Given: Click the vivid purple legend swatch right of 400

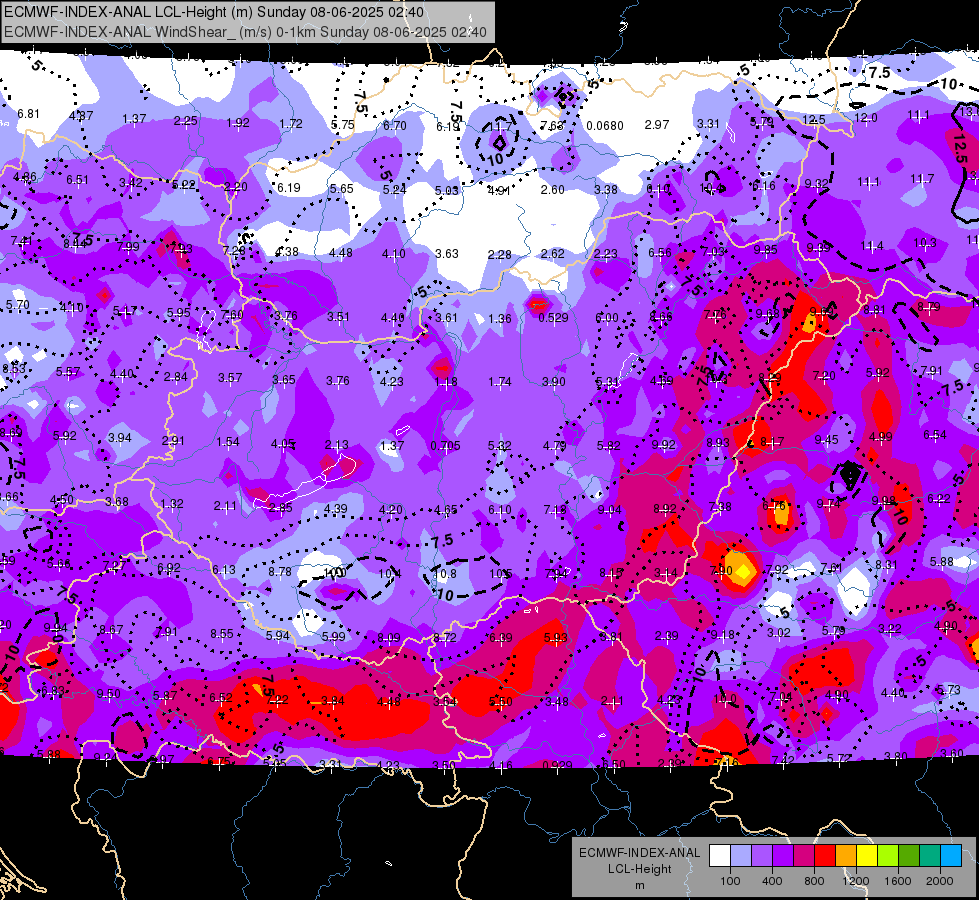Looking at the screenshot, I should coord(783,856).
